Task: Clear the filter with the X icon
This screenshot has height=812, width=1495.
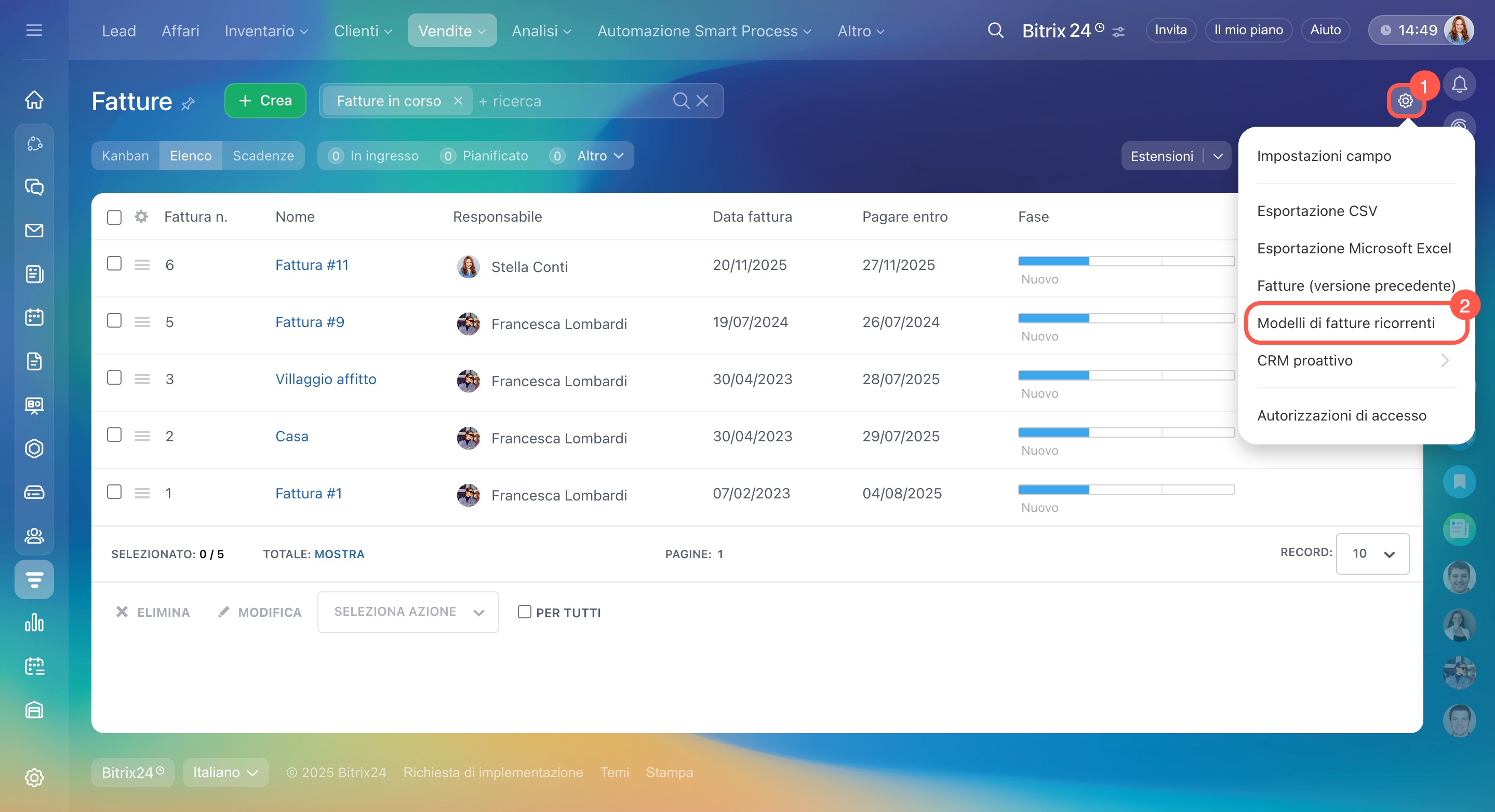Action: point(702,101)
